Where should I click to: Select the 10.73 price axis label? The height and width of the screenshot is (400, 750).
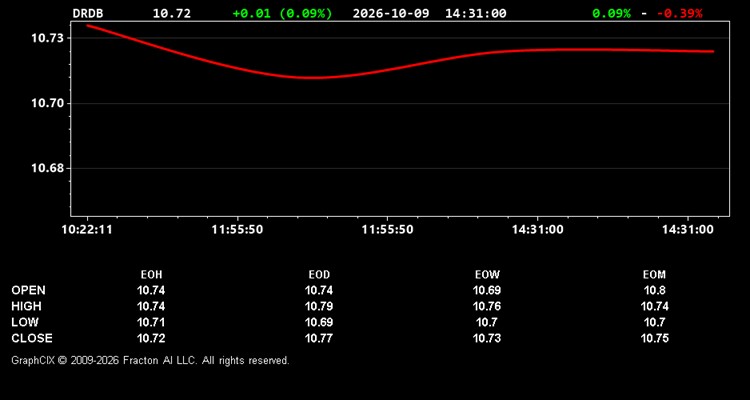point(47,38)
